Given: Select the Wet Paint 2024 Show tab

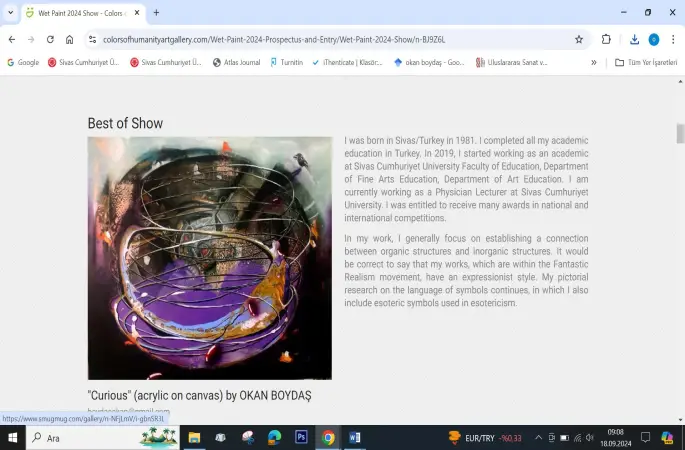Looking at the screenshot, I should pyautogui.click(x=80, y=13).
